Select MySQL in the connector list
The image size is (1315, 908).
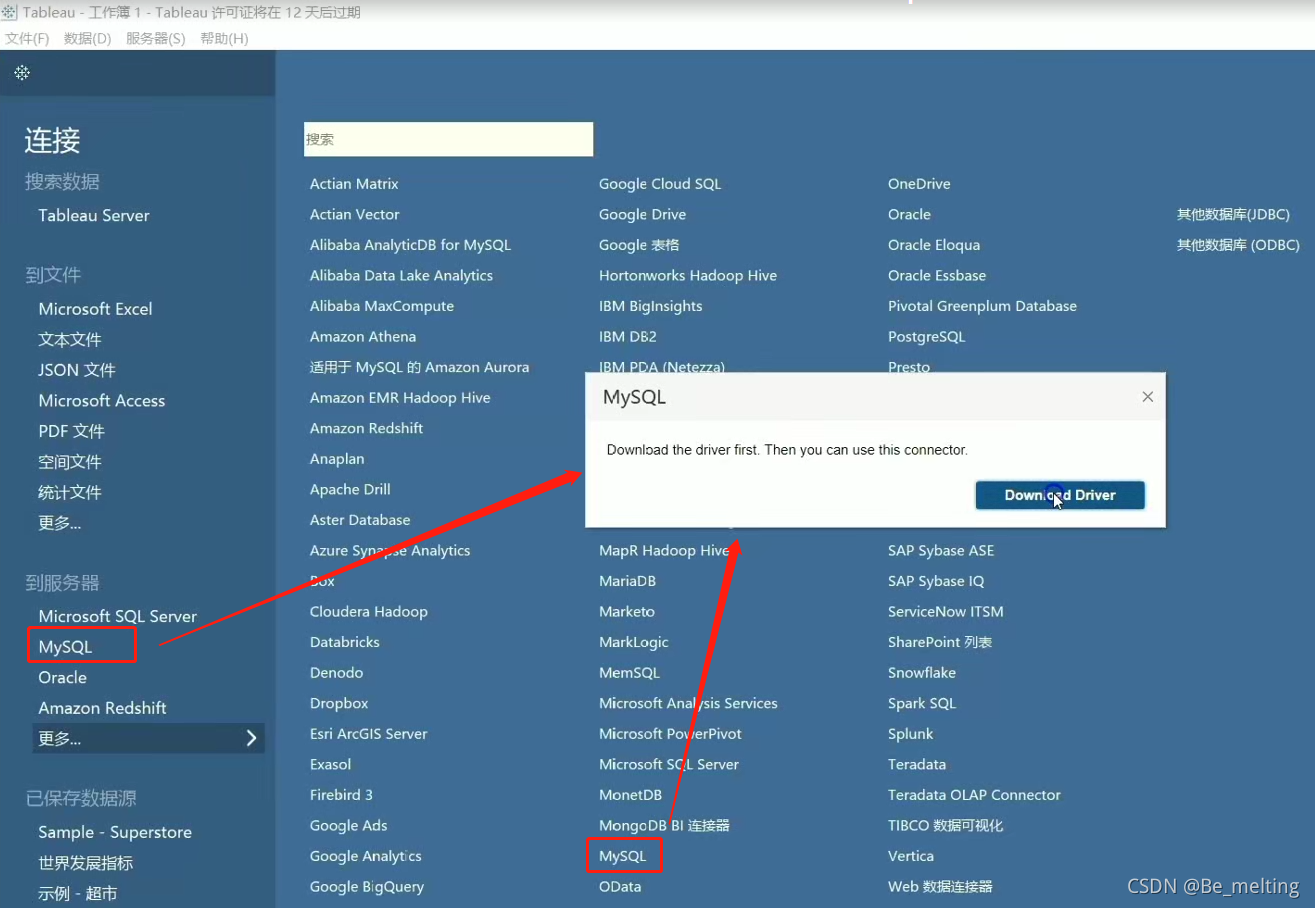[x=623, y=857]
